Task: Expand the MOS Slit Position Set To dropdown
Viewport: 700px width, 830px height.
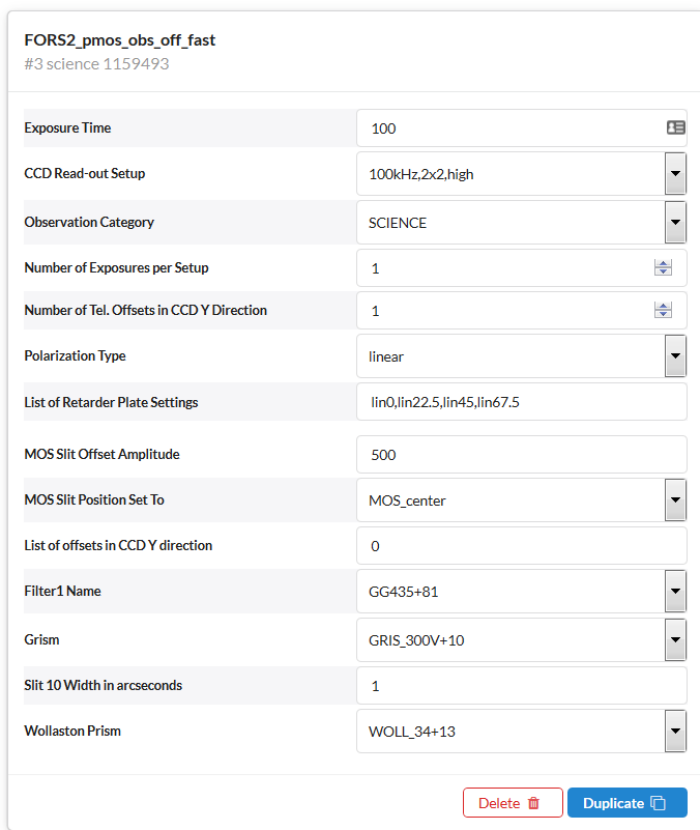Action: [677, 499]
